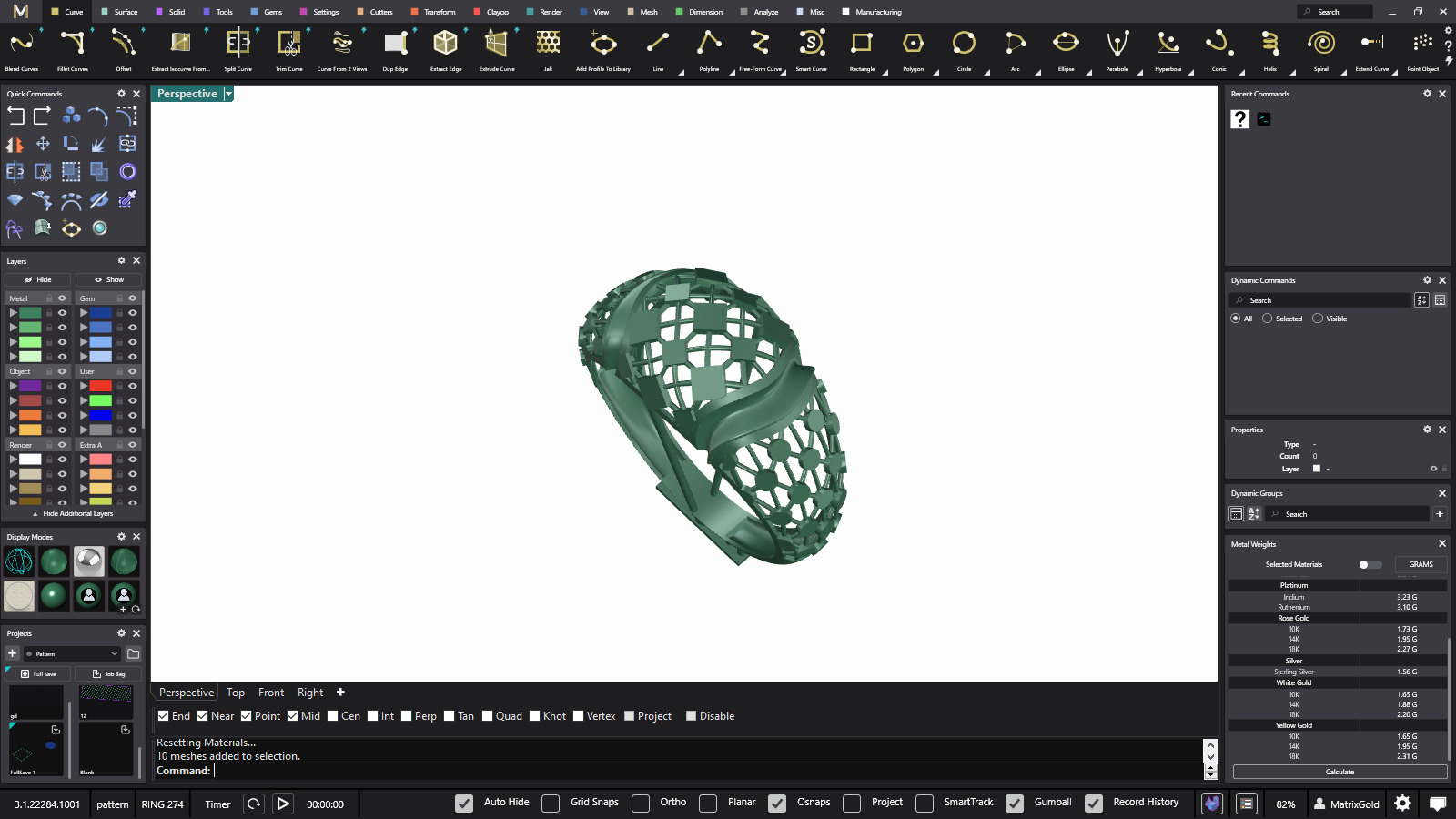Focus the Dynamic Commands search field
The height and width of the screenshot is (819, 1456).
1319,300
